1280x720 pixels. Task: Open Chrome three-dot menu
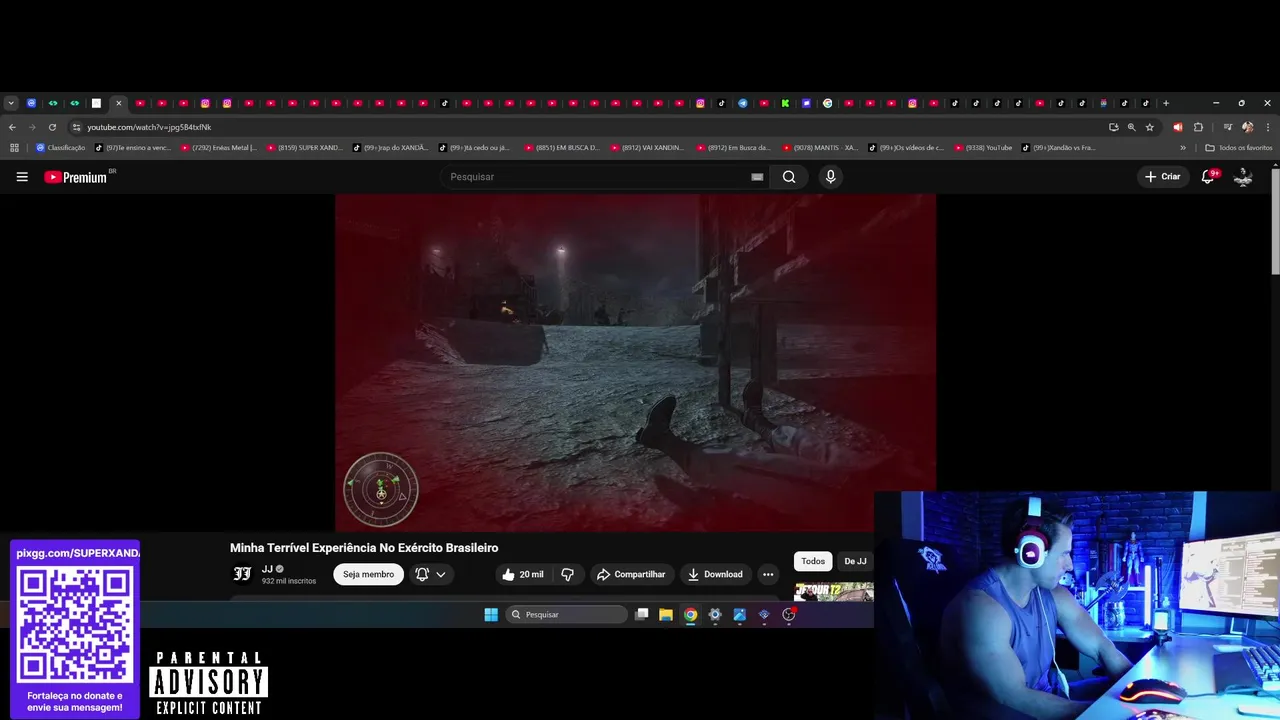(x=1268, y=127)
